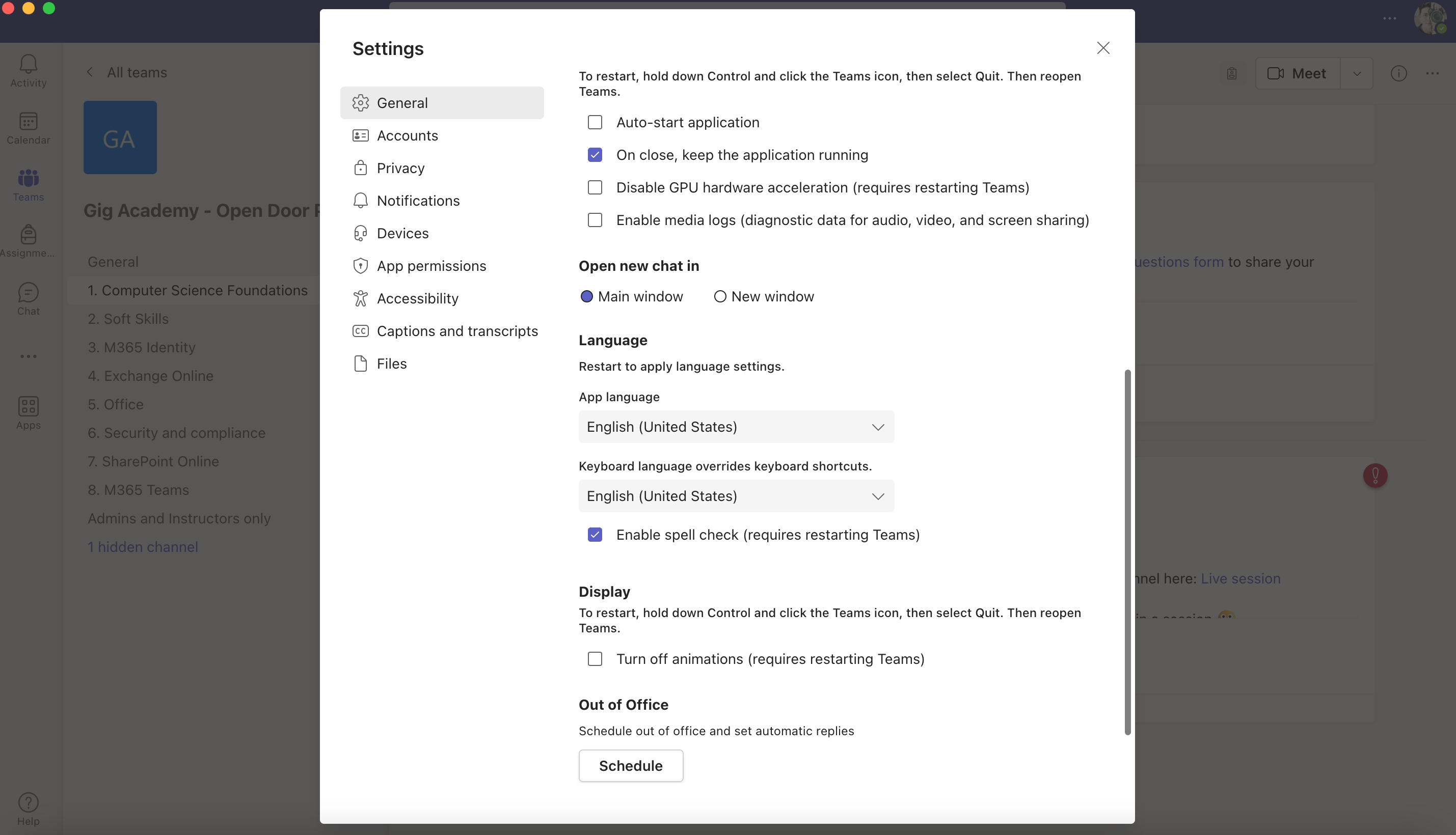This screenshot has width=1456, height=835.
Task: Enable Auto-start application checkbox
Action: tap(595, 122)
